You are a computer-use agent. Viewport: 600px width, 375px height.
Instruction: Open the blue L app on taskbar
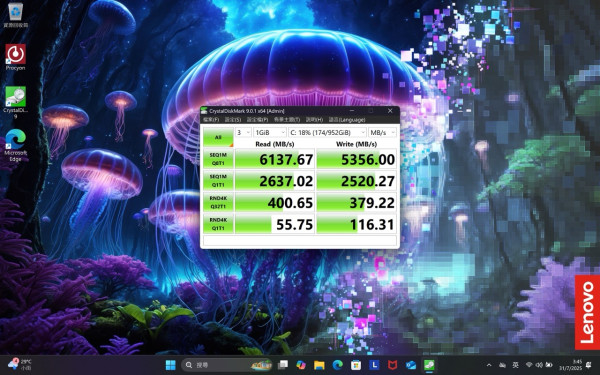pos(374,365)
